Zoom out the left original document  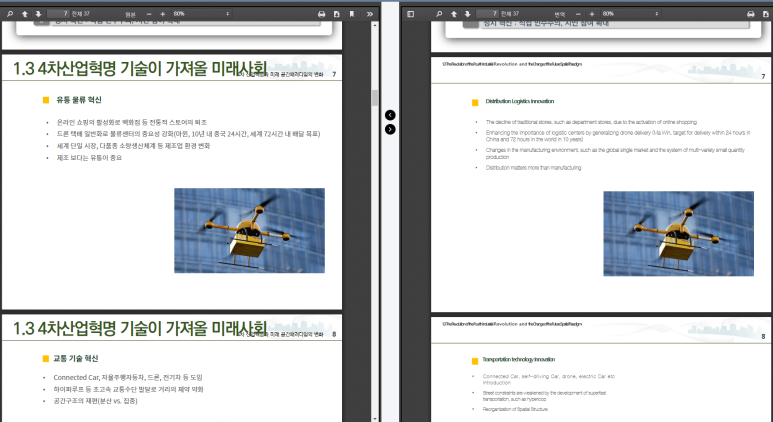149,14
